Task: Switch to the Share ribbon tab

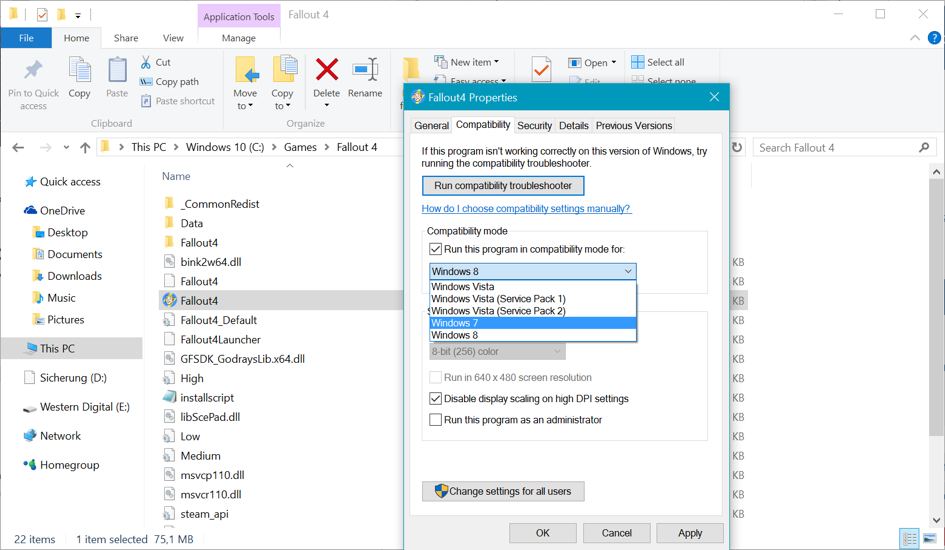Action: [126, 38]
